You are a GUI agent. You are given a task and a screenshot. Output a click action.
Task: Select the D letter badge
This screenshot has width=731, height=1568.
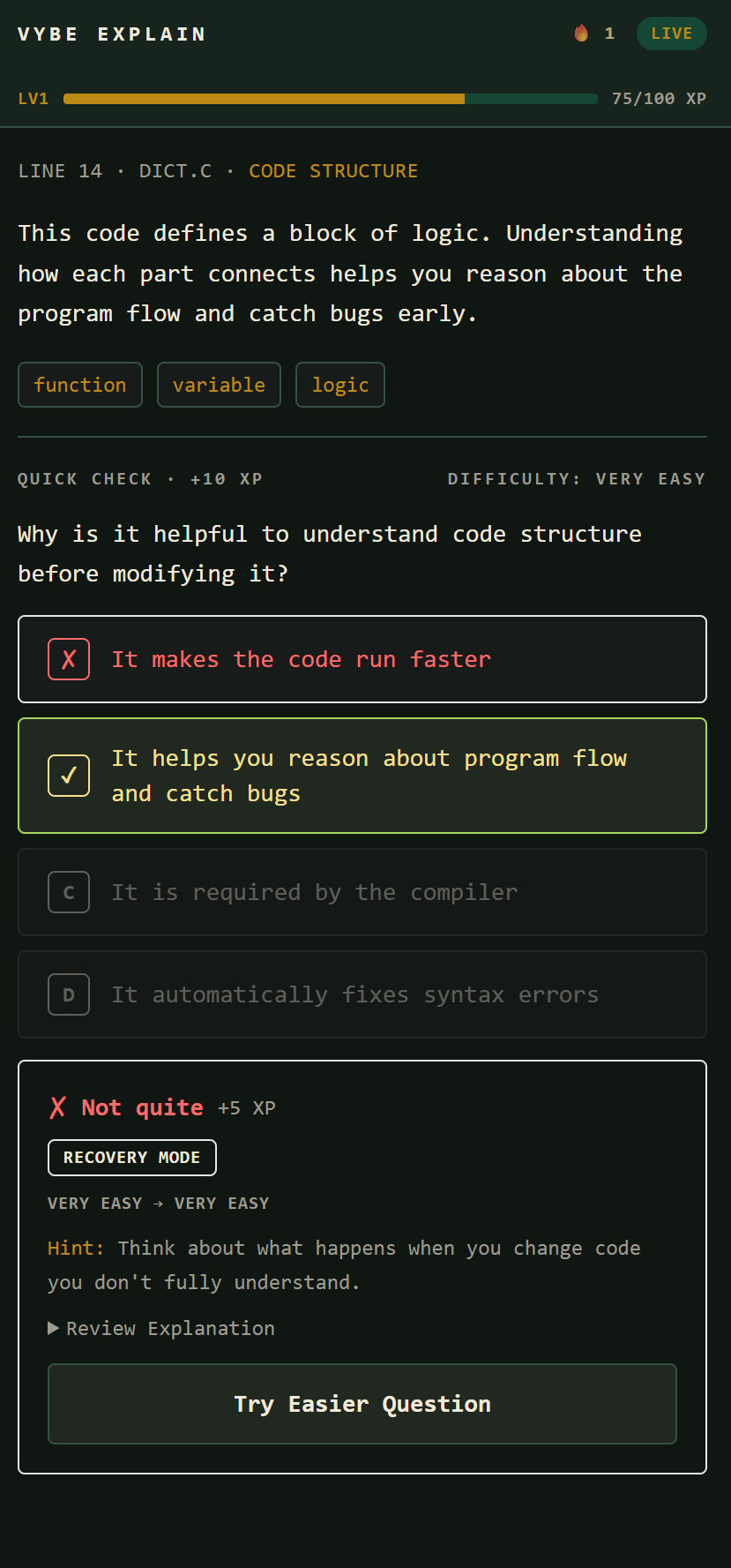69,994
